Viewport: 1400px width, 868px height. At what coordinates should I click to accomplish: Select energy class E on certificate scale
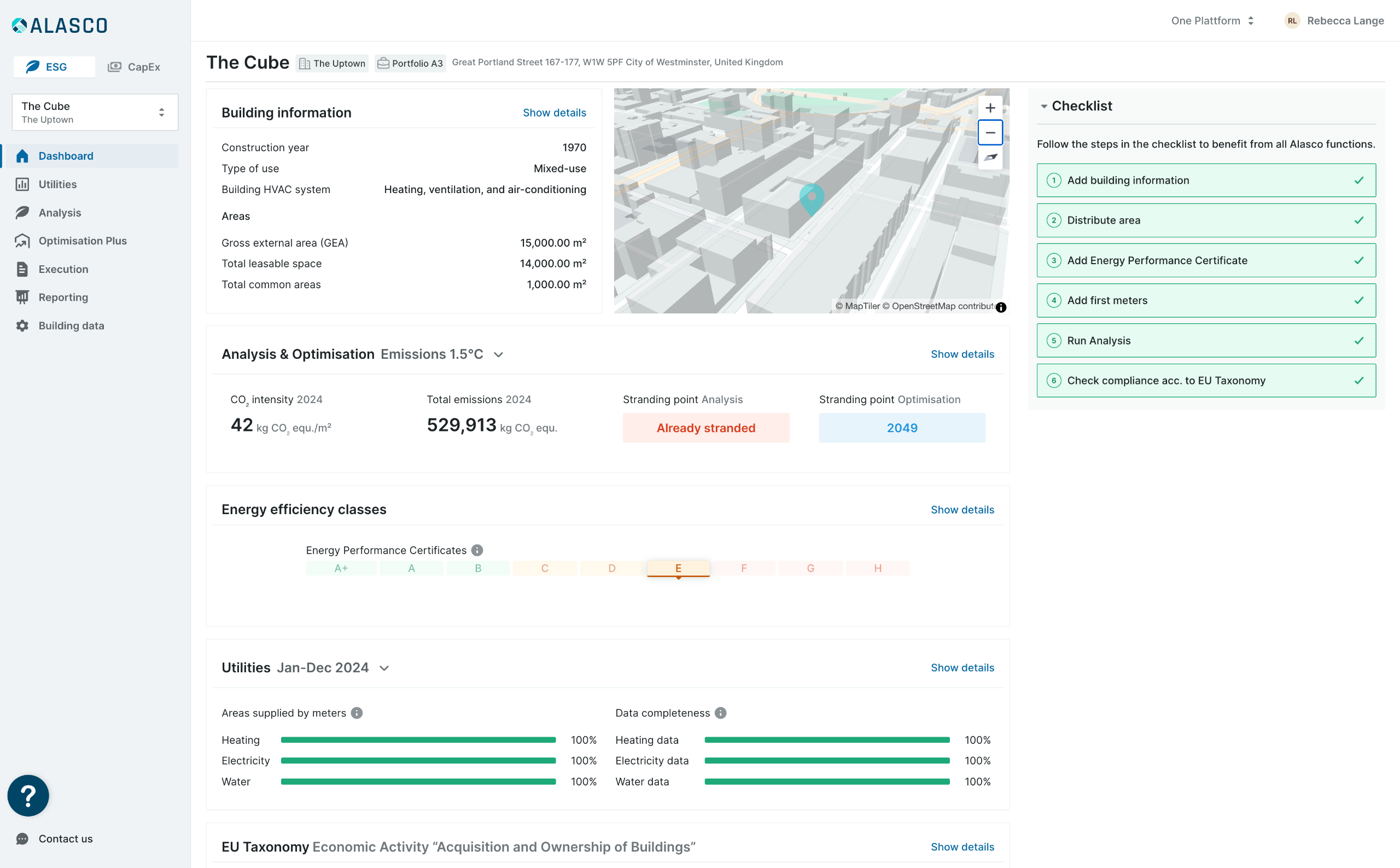tap(678, 568)
